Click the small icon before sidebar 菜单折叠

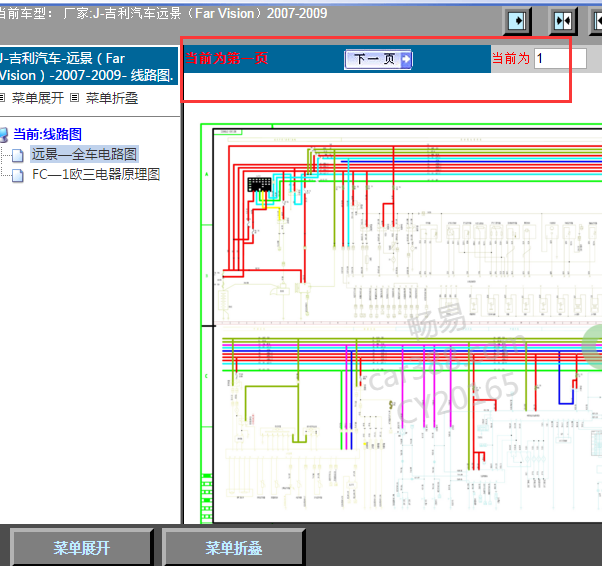point(74,98)
